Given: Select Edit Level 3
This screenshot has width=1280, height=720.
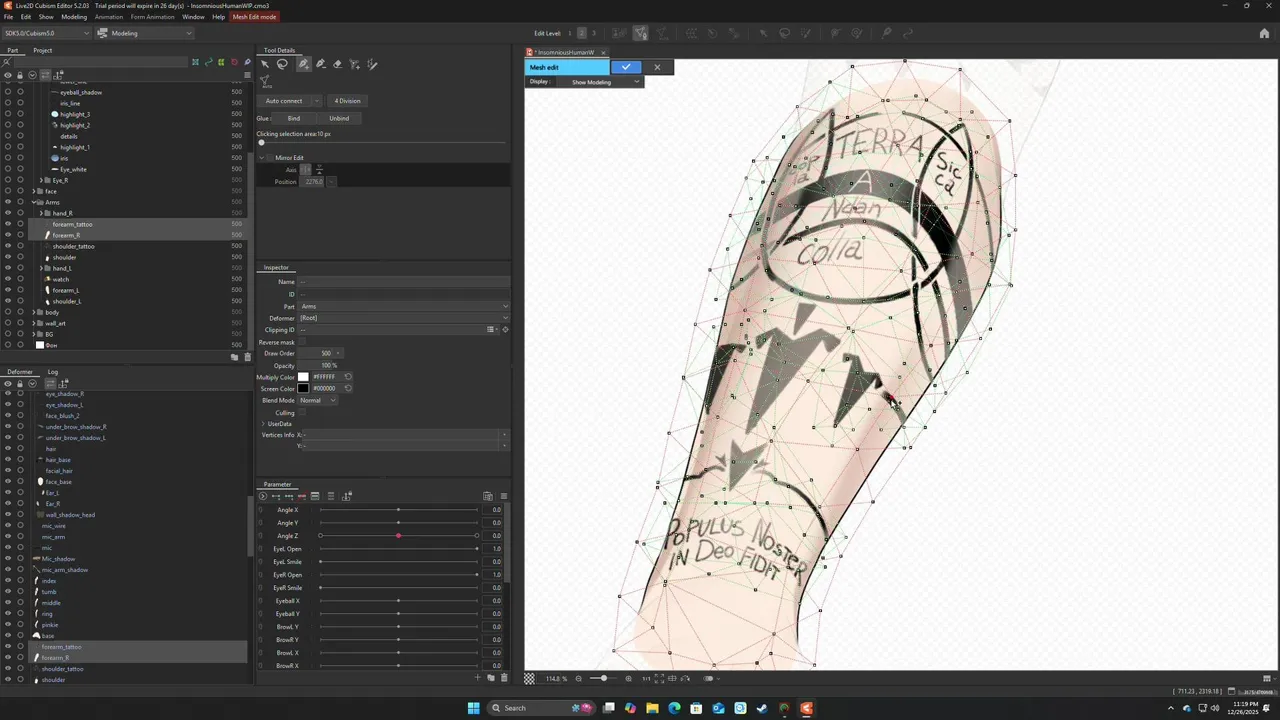Looking at the screenshot, I should (x=595, y=33).
